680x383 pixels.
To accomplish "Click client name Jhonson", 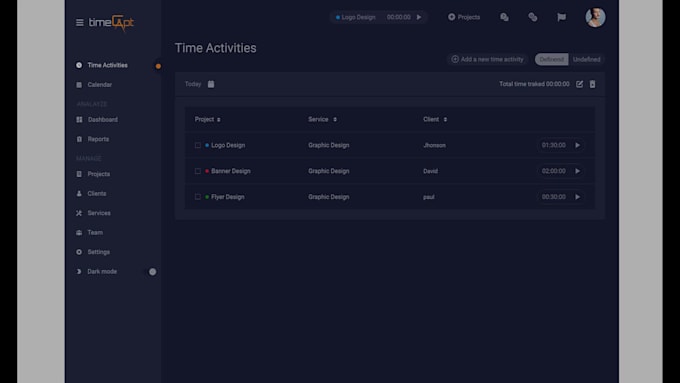I will tap(434, 145).
